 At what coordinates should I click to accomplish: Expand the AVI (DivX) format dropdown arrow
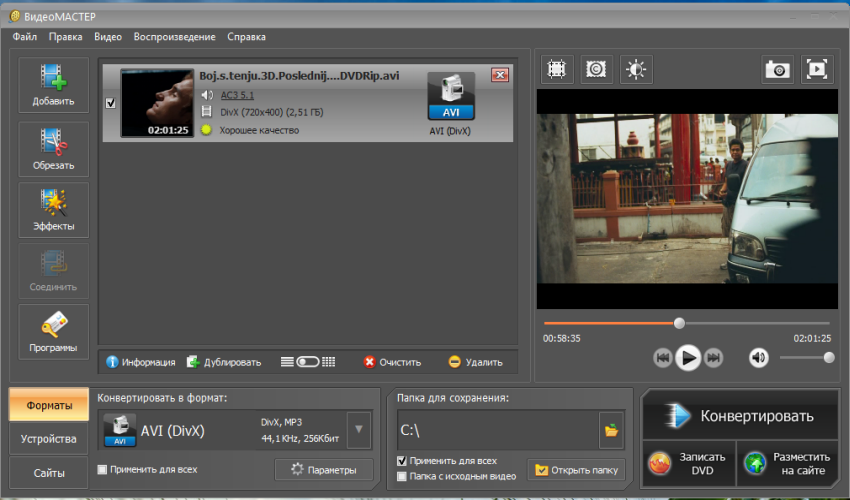point(359,430)
